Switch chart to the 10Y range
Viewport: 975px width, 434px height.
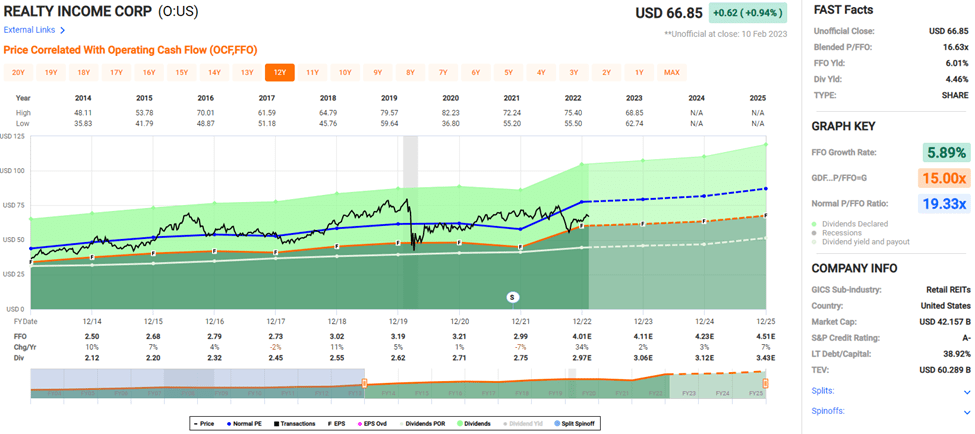[345, 73]
